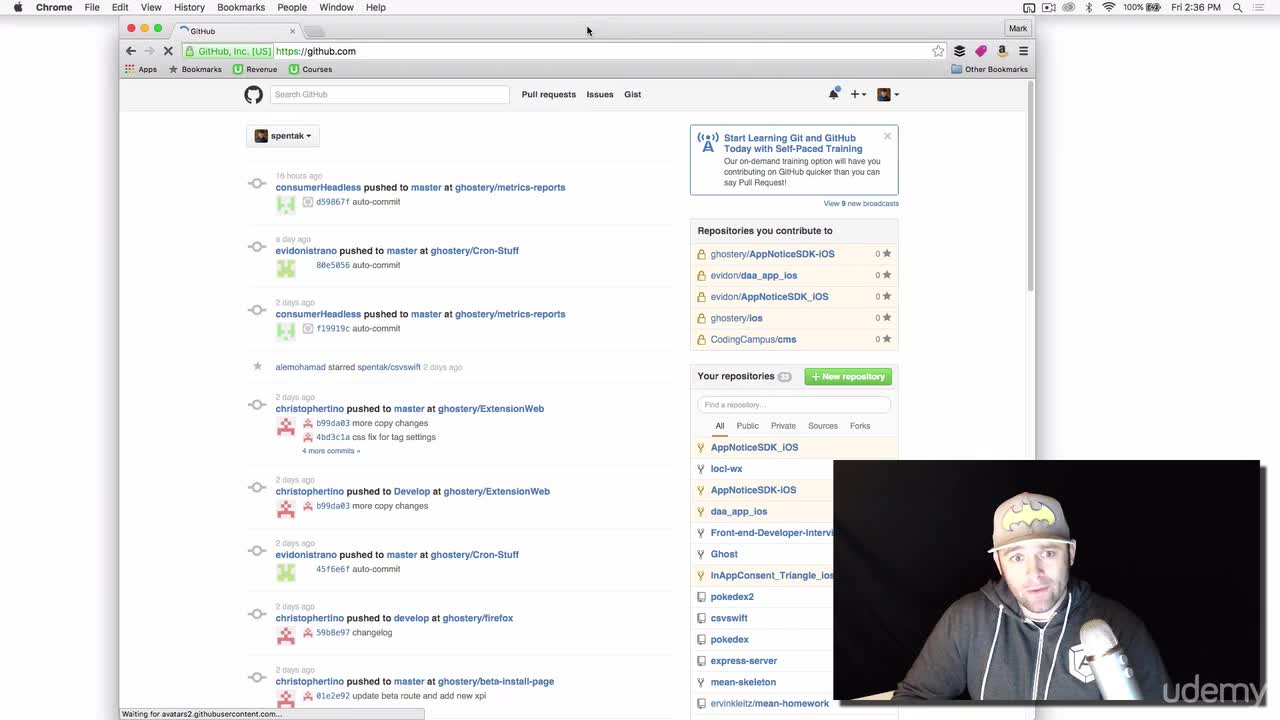Open Spotlight search icon
The height and width of the screenshot is (720, 1280).
tap(1238, 7)
